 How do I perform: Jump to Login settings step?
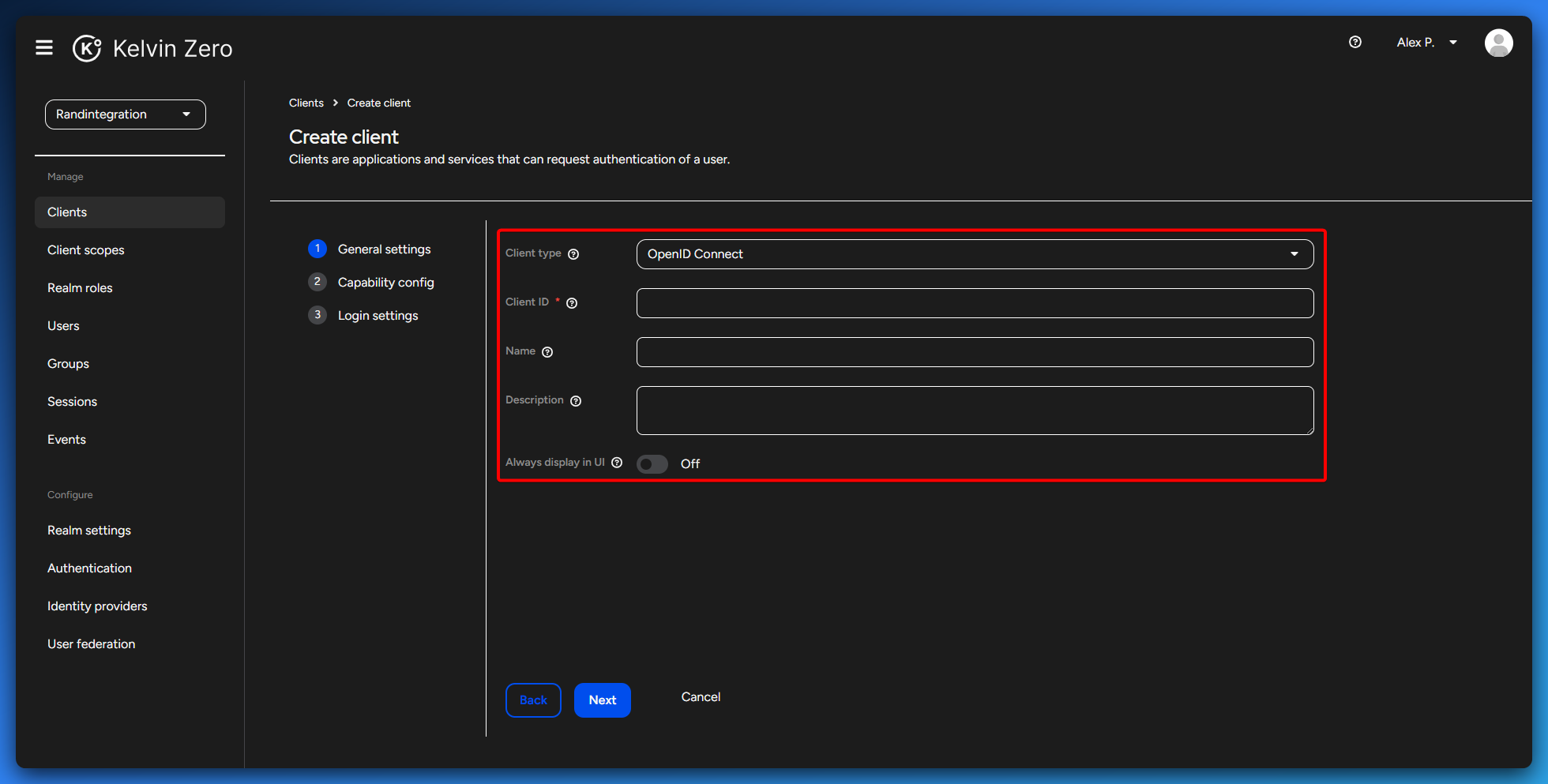pyautogui.click(x=363, y=316)
